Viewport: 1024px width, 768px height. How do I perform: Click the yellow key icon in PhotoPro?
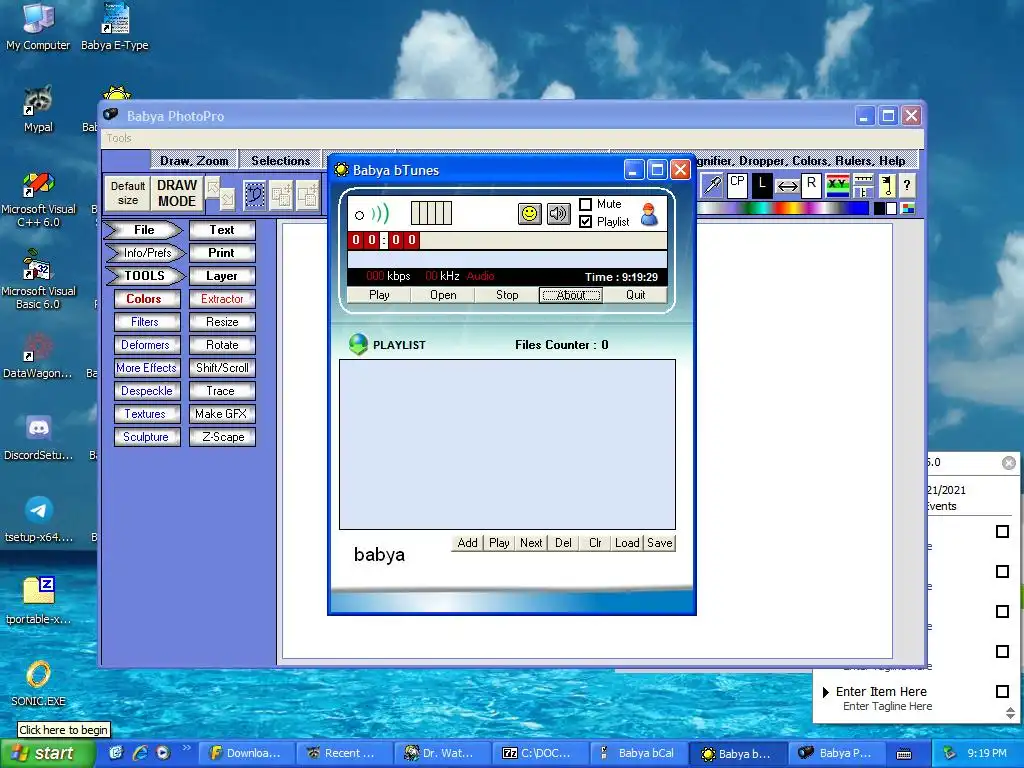(x=887, y=186)
